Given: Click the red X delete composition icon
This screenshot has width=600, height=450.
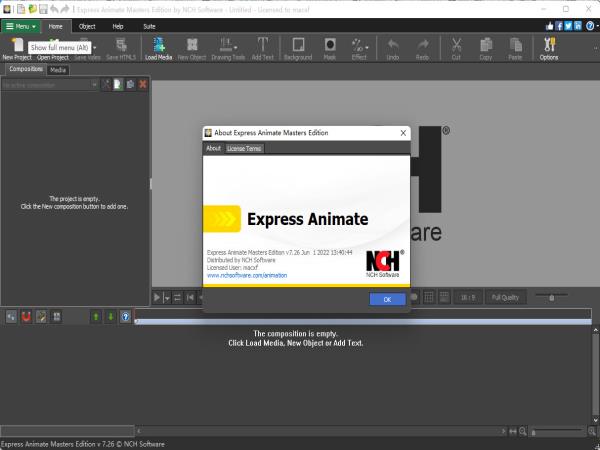Looking at the screenshot, I should tap(143, 84).
